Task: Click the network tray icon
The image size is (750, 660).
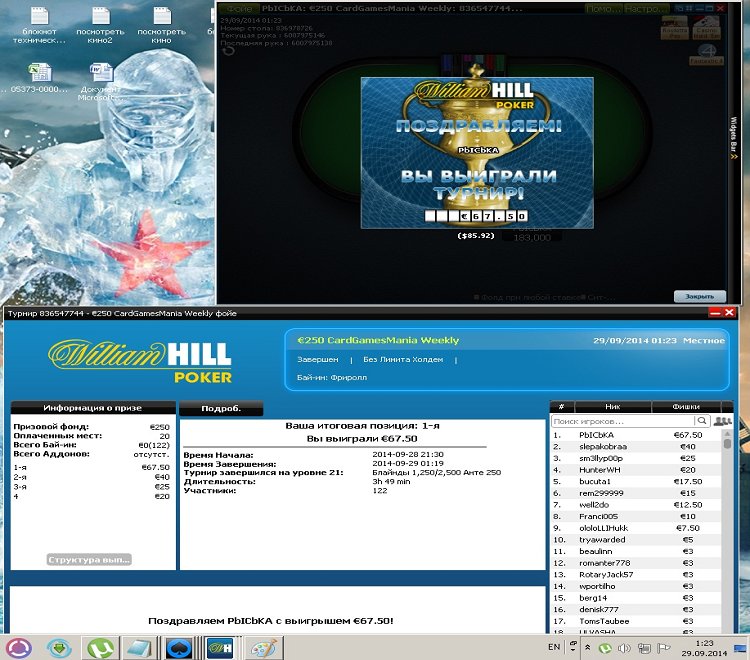Action: [644, 648]
